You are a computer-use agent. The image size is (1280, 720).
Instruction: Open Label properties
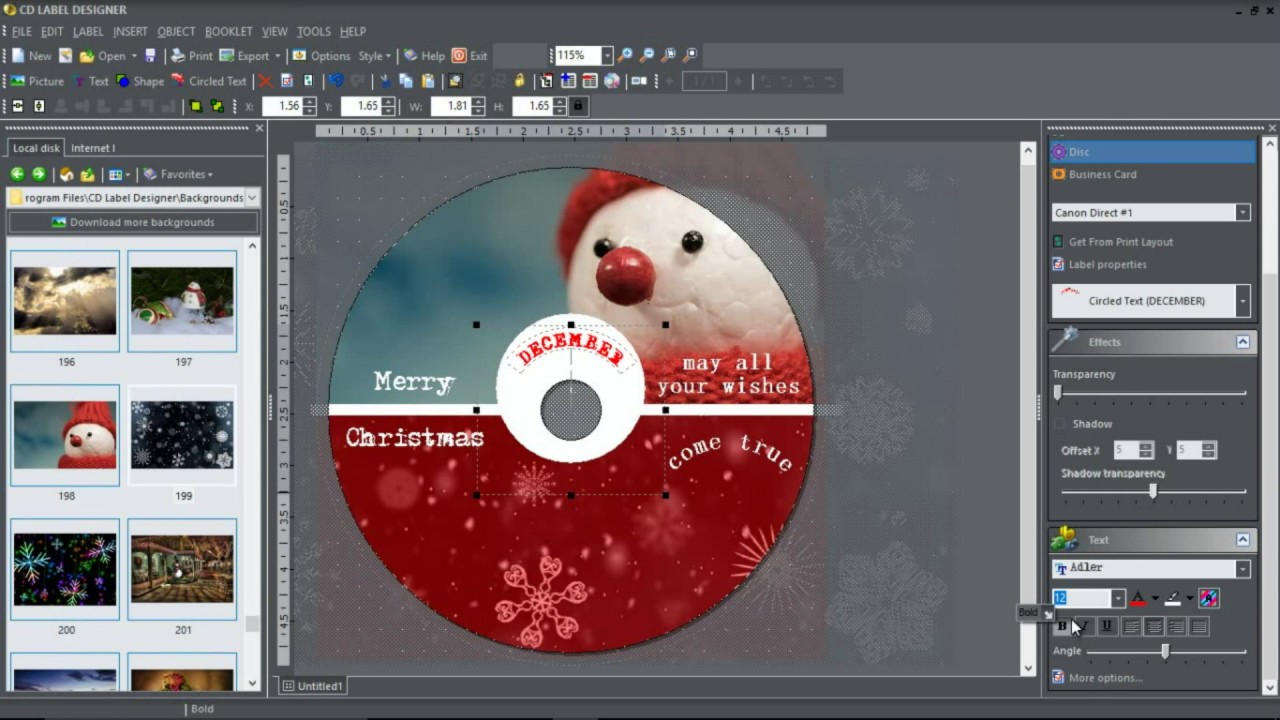click(x=1107, y=265)
